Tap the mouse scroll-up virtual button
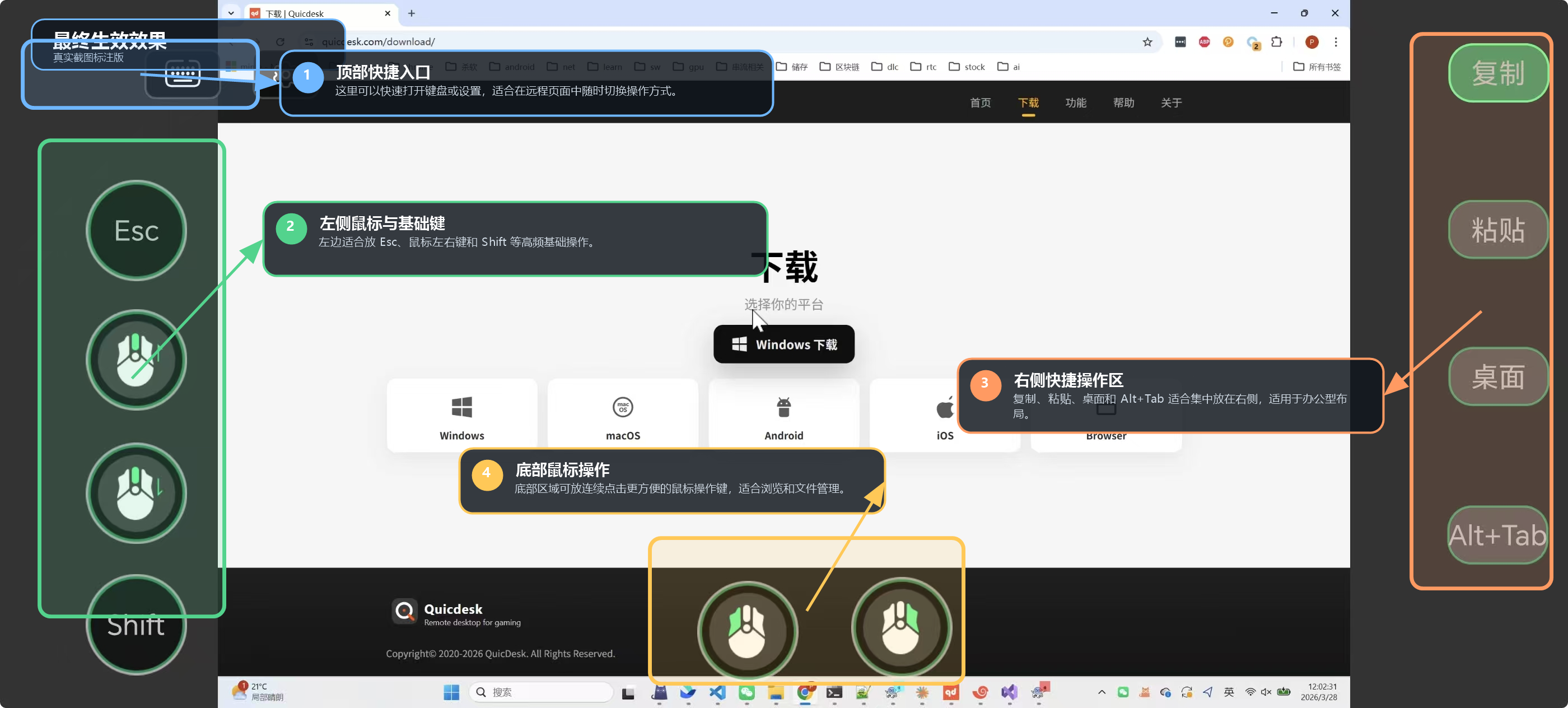The image size is (1568, 708). (136, 360)
